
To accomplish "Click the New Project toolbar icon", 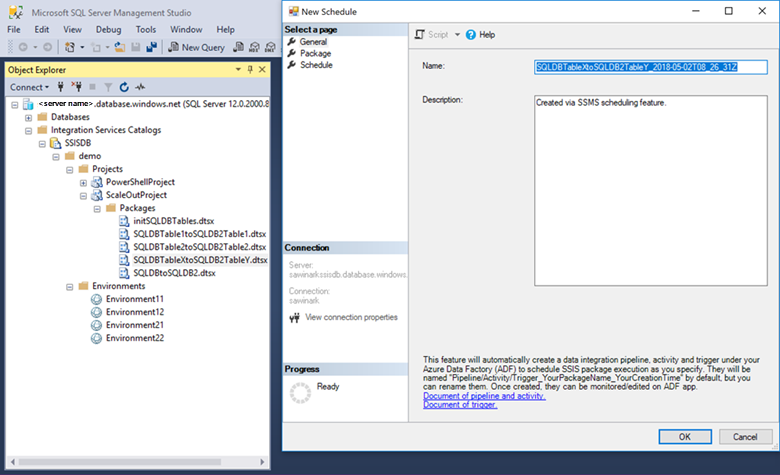I will pyautogui.click(x=70, y=47).
